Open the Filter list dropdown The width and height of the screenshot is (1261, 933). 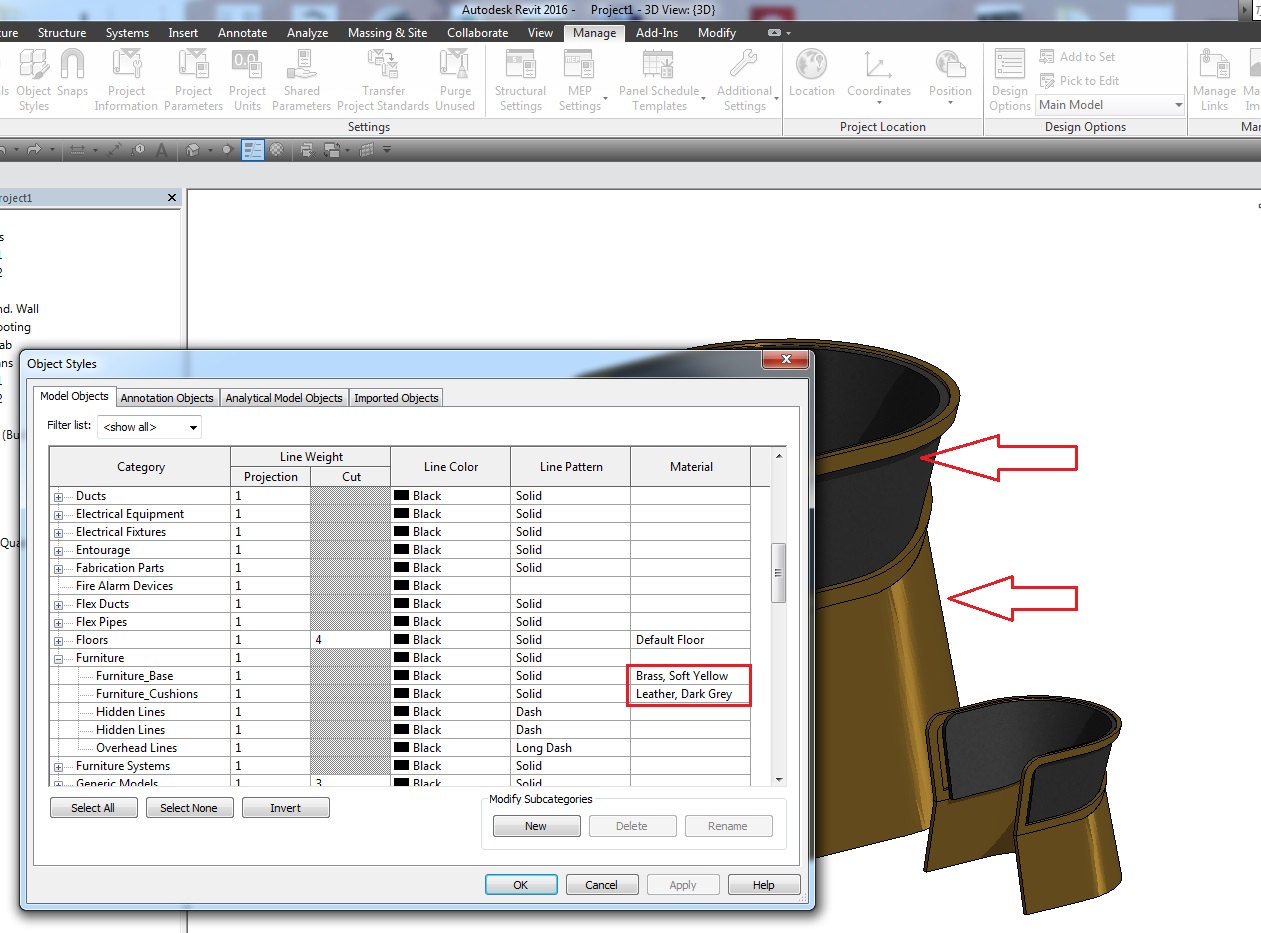(x=149, y=427)
